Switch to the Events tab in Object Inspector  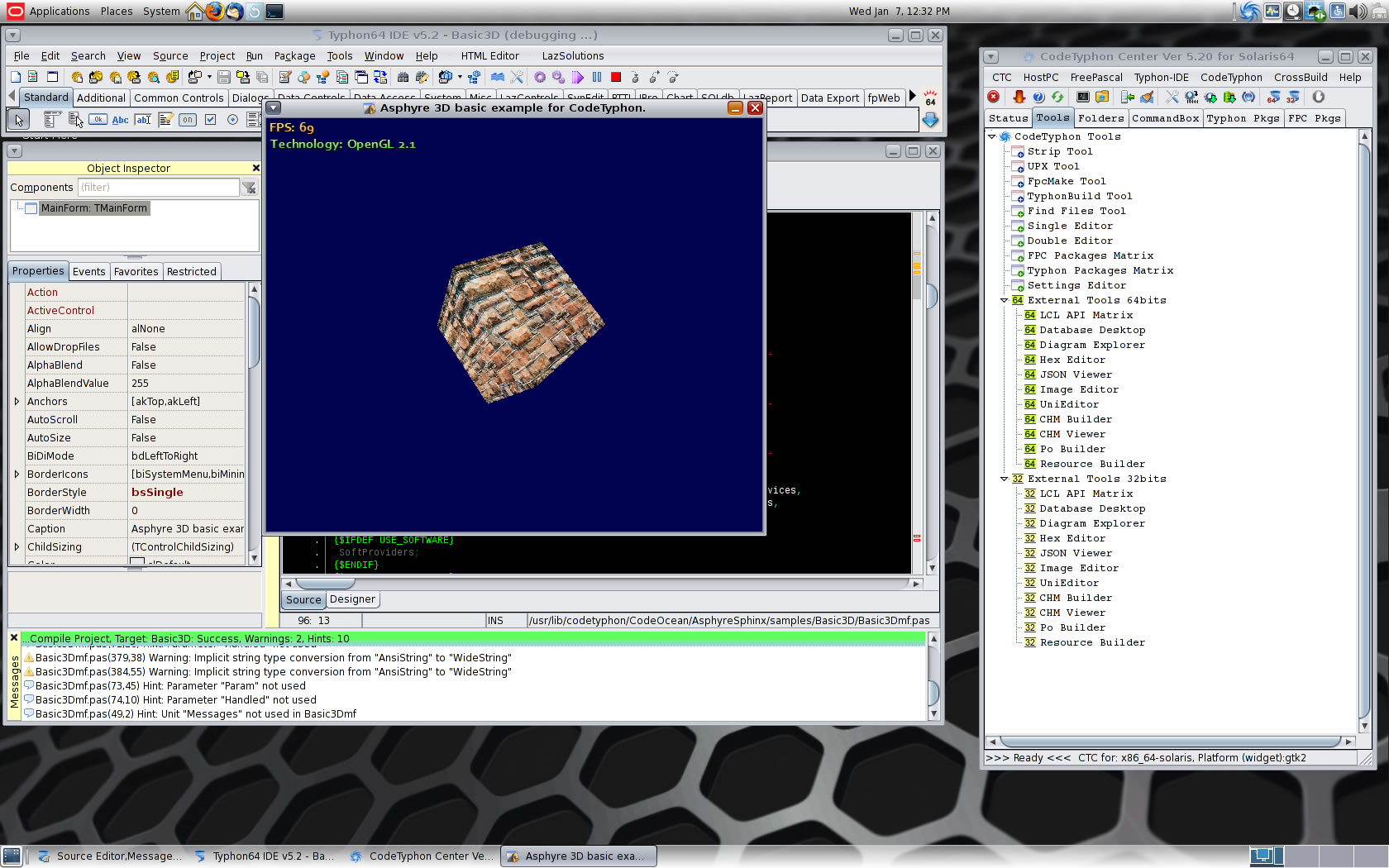pos(88,272)
